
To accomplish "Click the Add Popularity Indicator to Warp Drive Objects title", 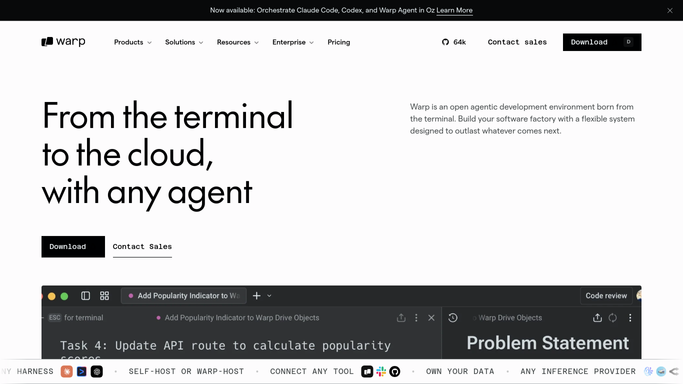I will (242, 318).
